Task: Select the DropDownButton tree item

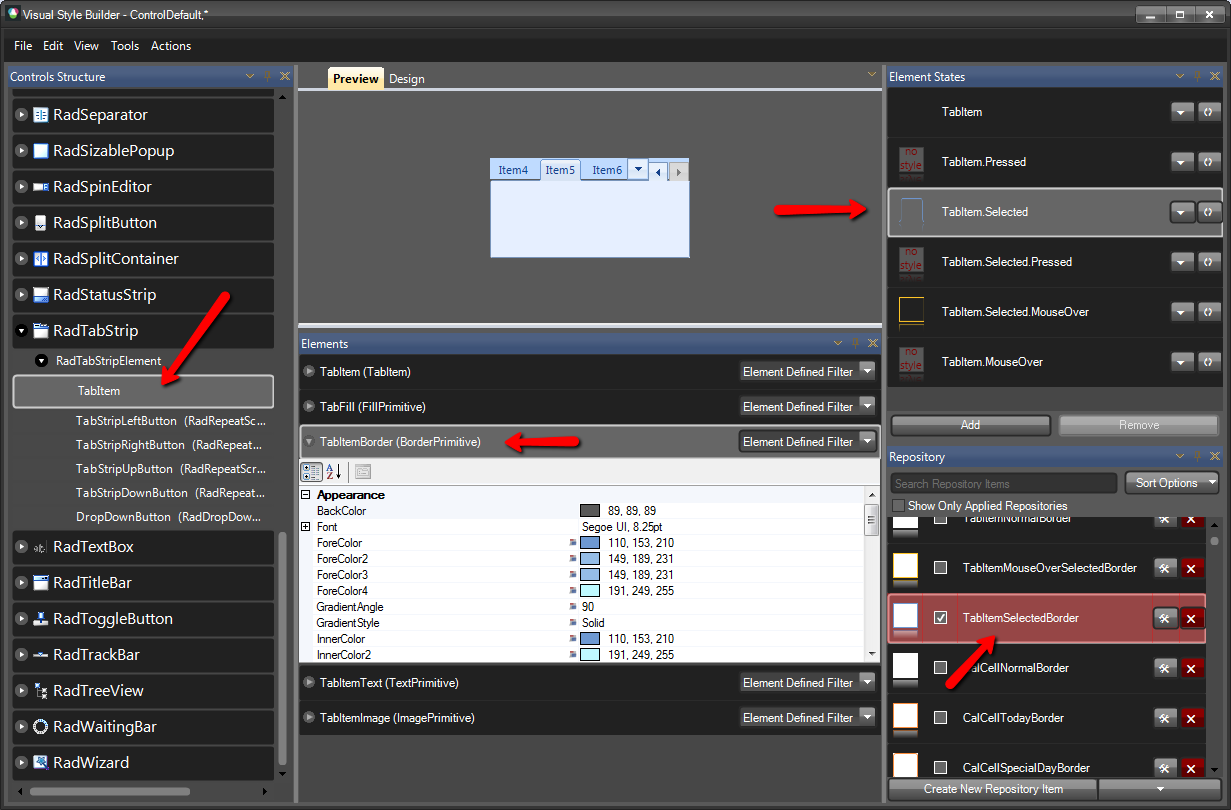Action: (x=169, y=517)
